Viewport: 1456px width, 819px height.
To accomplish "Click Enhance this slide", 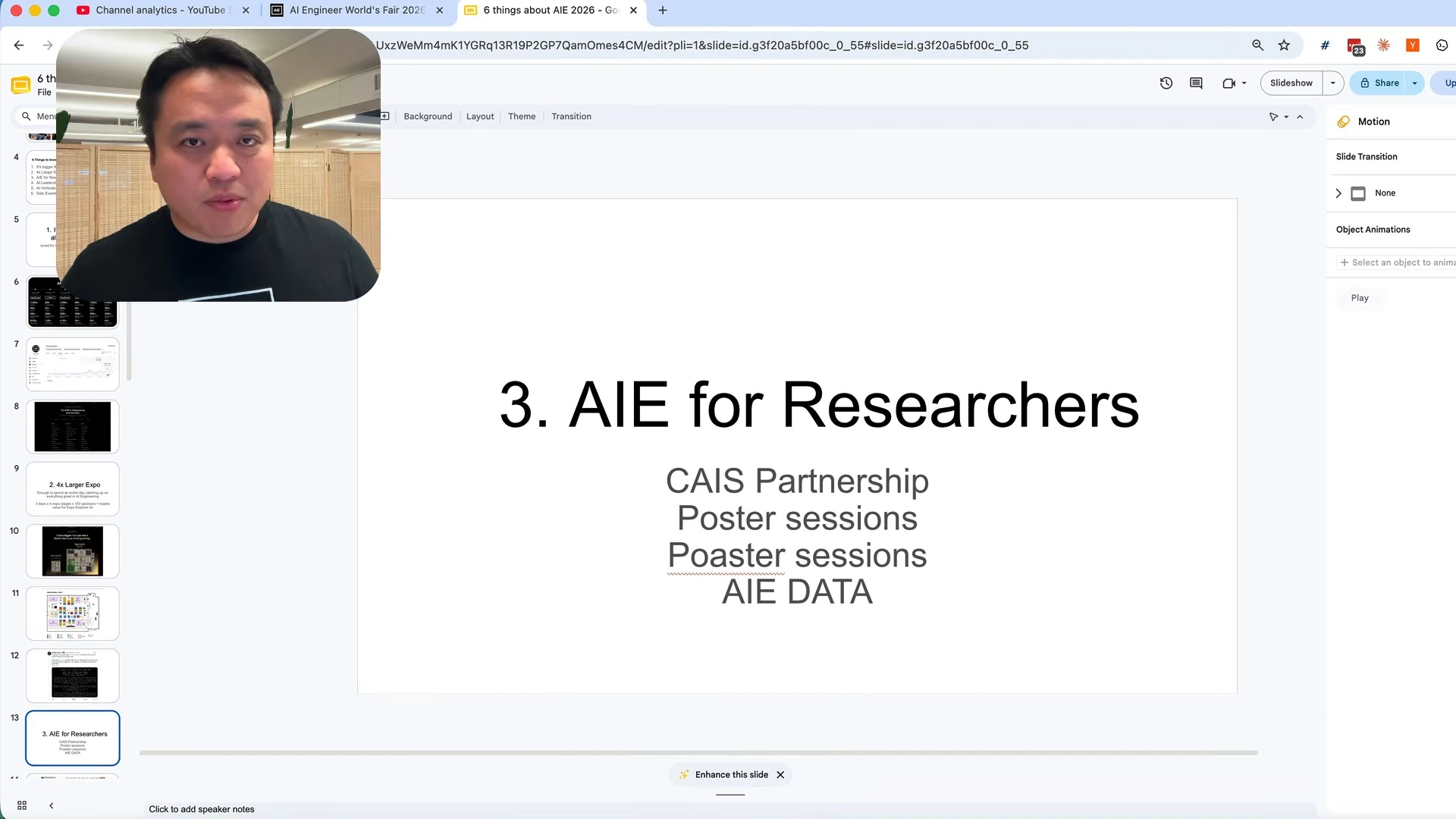I will 724,775.
